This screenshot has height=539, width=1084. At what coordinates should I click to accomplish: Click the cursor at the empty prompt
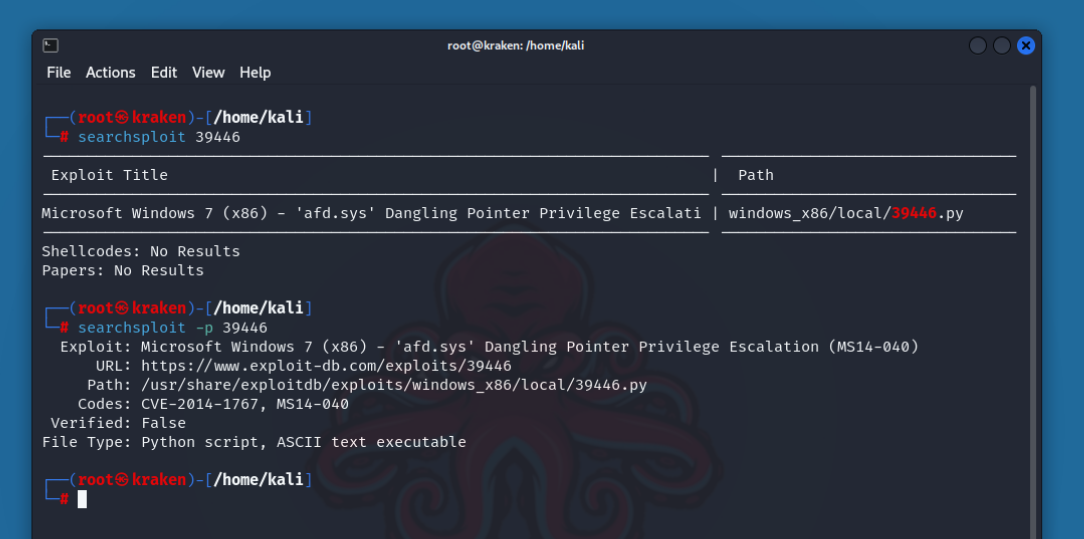(x=82, y=499)
